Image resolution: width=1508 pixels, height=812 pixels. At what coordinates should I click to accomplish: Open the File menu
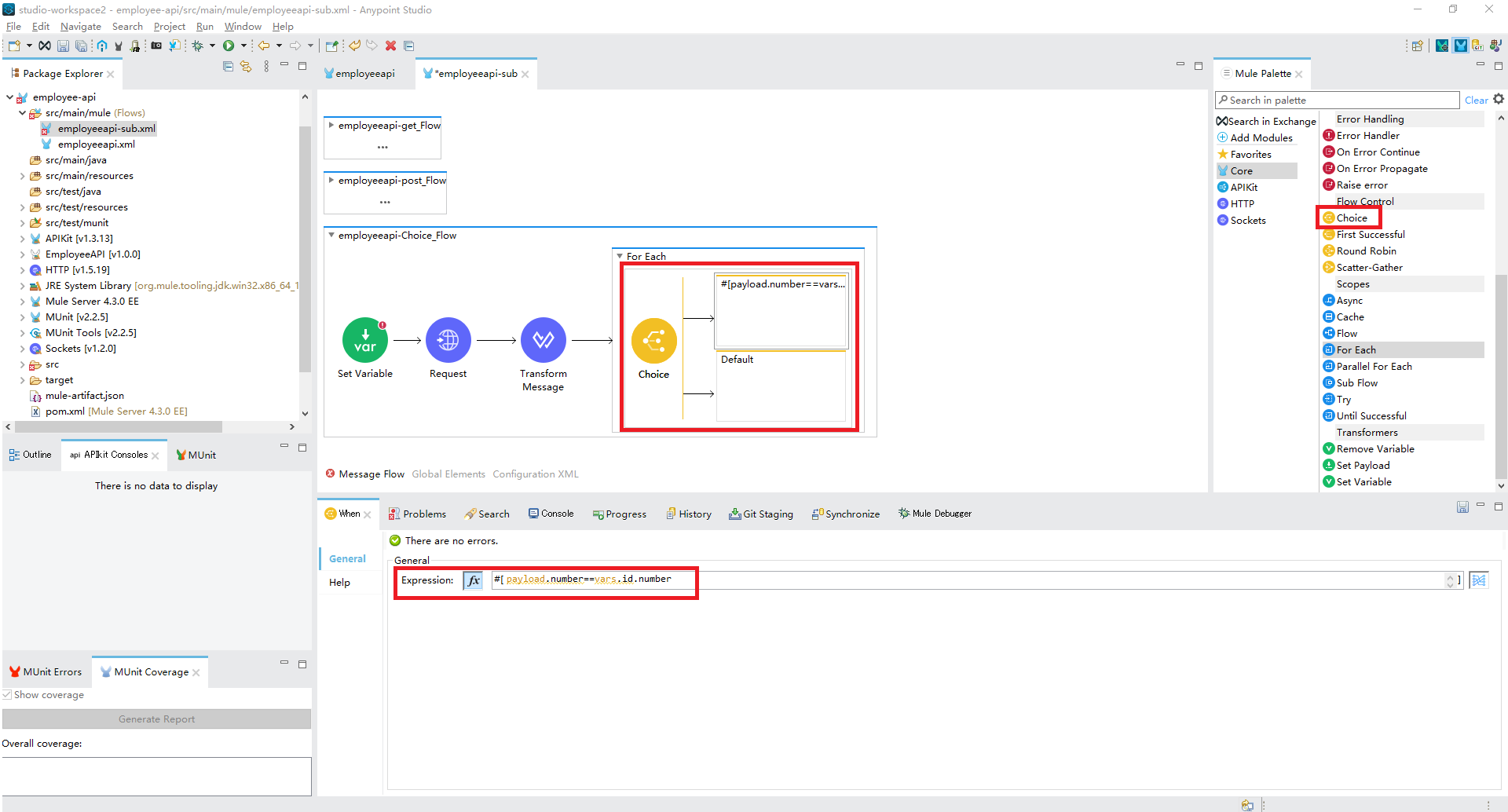click(x=13, y=27)
